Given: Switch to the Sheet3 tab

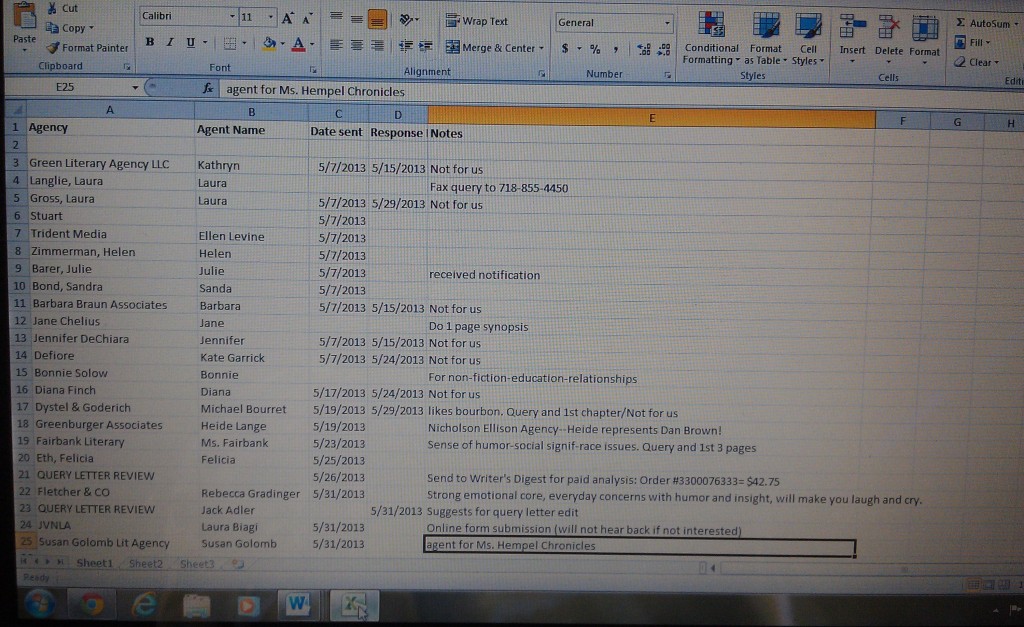Looking at the screenshot, I should click(197, 564).
